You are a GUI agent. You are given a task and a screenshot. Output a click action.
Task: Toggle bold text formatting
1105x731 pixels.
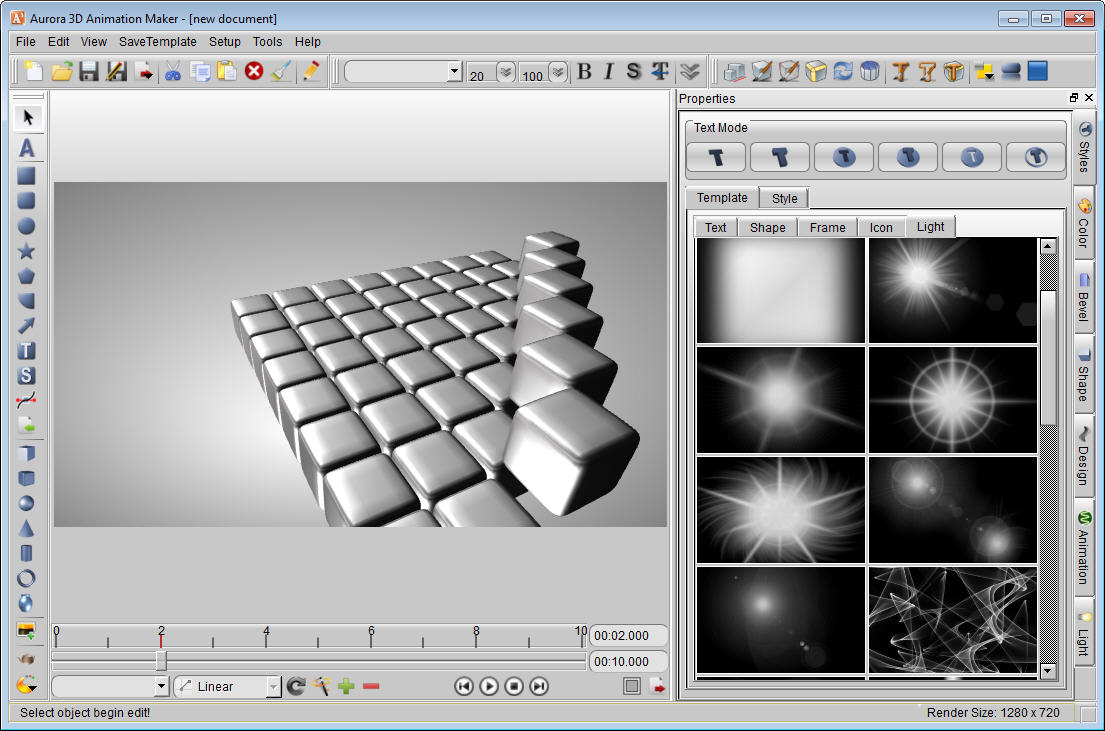585,71
